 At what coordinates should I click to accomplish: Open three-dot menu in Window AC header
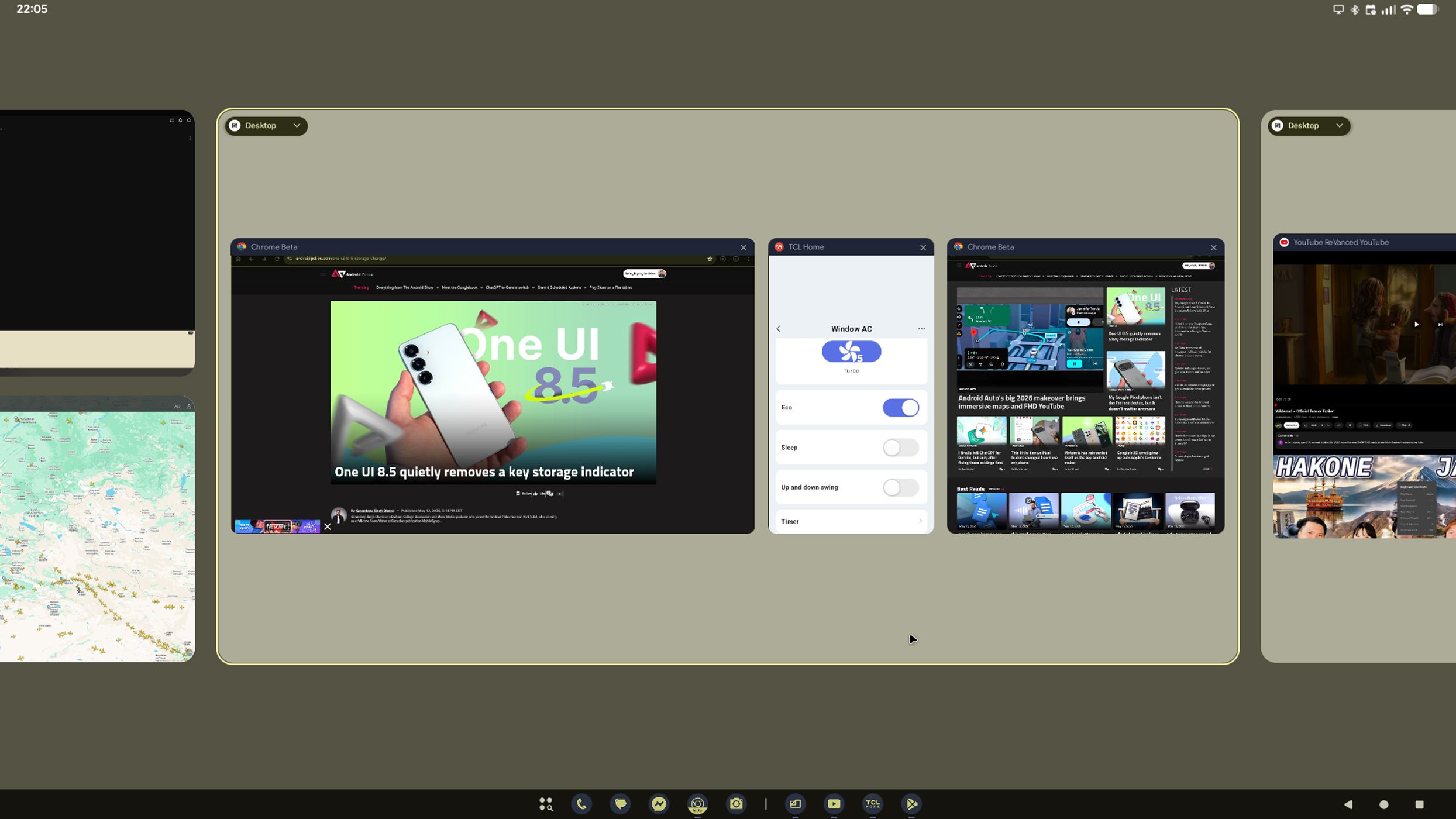pyautogui.click(x=921, y=329)
